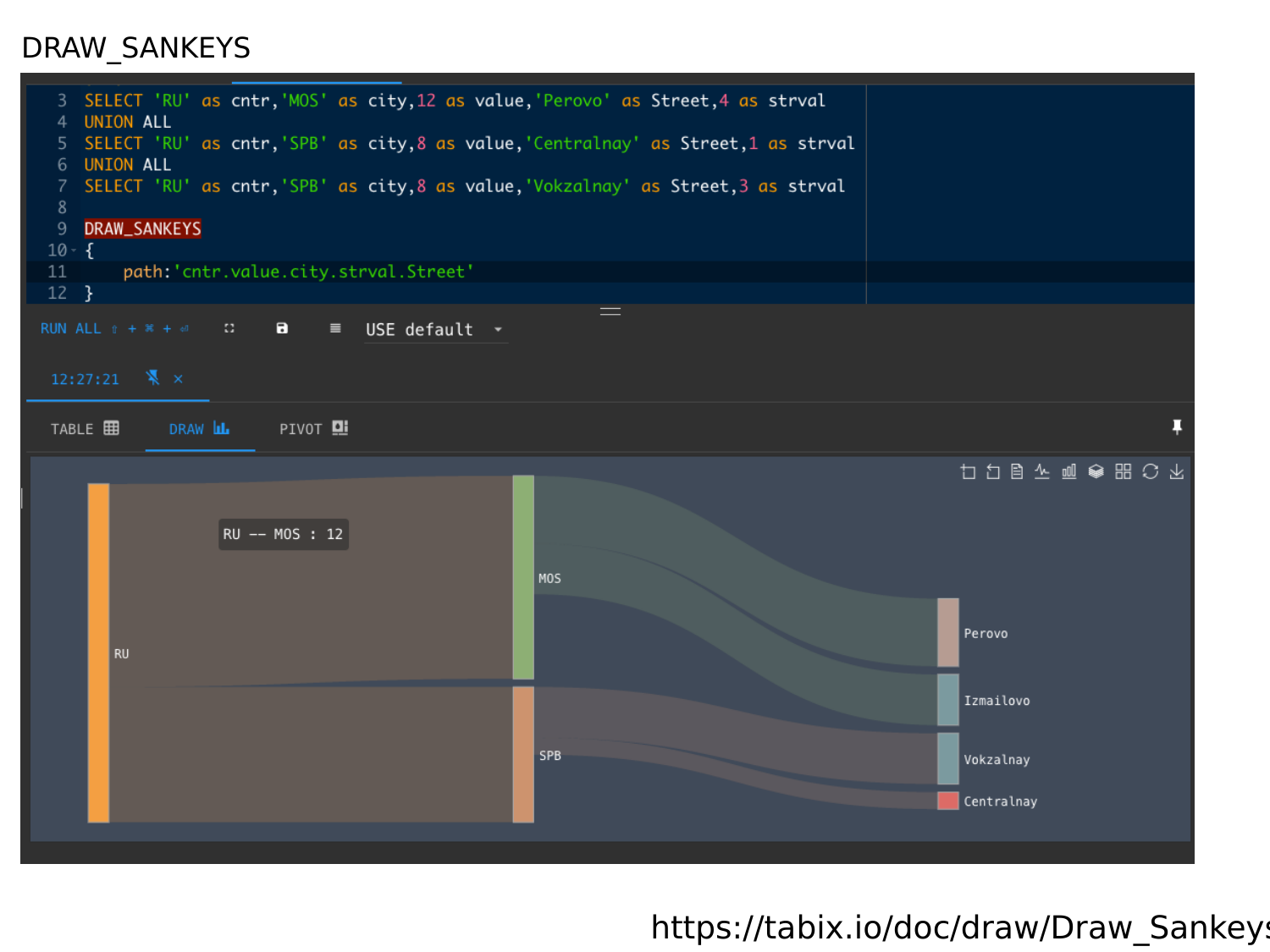This screenshot has height=952, width=1270.
Task: Open the USE default database dropdown
Action: (x=436, y=329)
